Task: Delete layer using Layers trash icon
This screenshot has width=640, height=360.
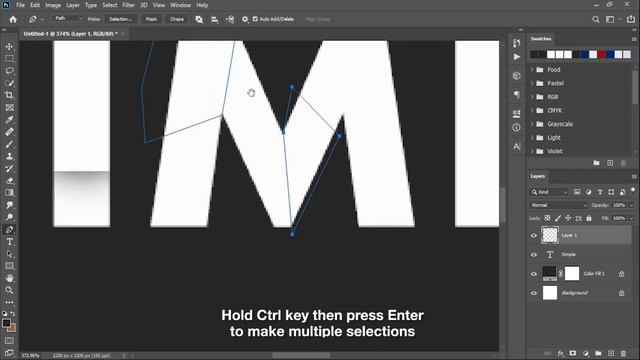Action: coord(623,353)
